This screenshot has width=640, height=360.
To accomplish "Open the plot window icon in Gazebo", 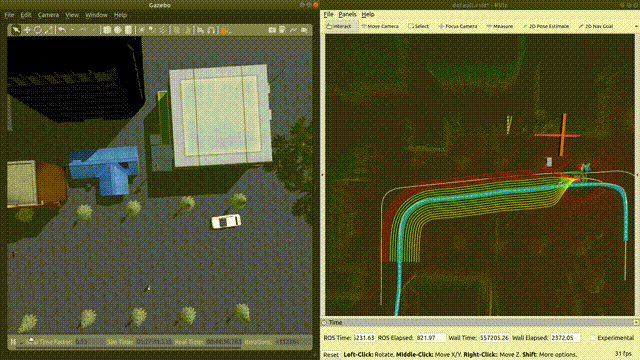I will pyautogui.click(x=293, y=30).
